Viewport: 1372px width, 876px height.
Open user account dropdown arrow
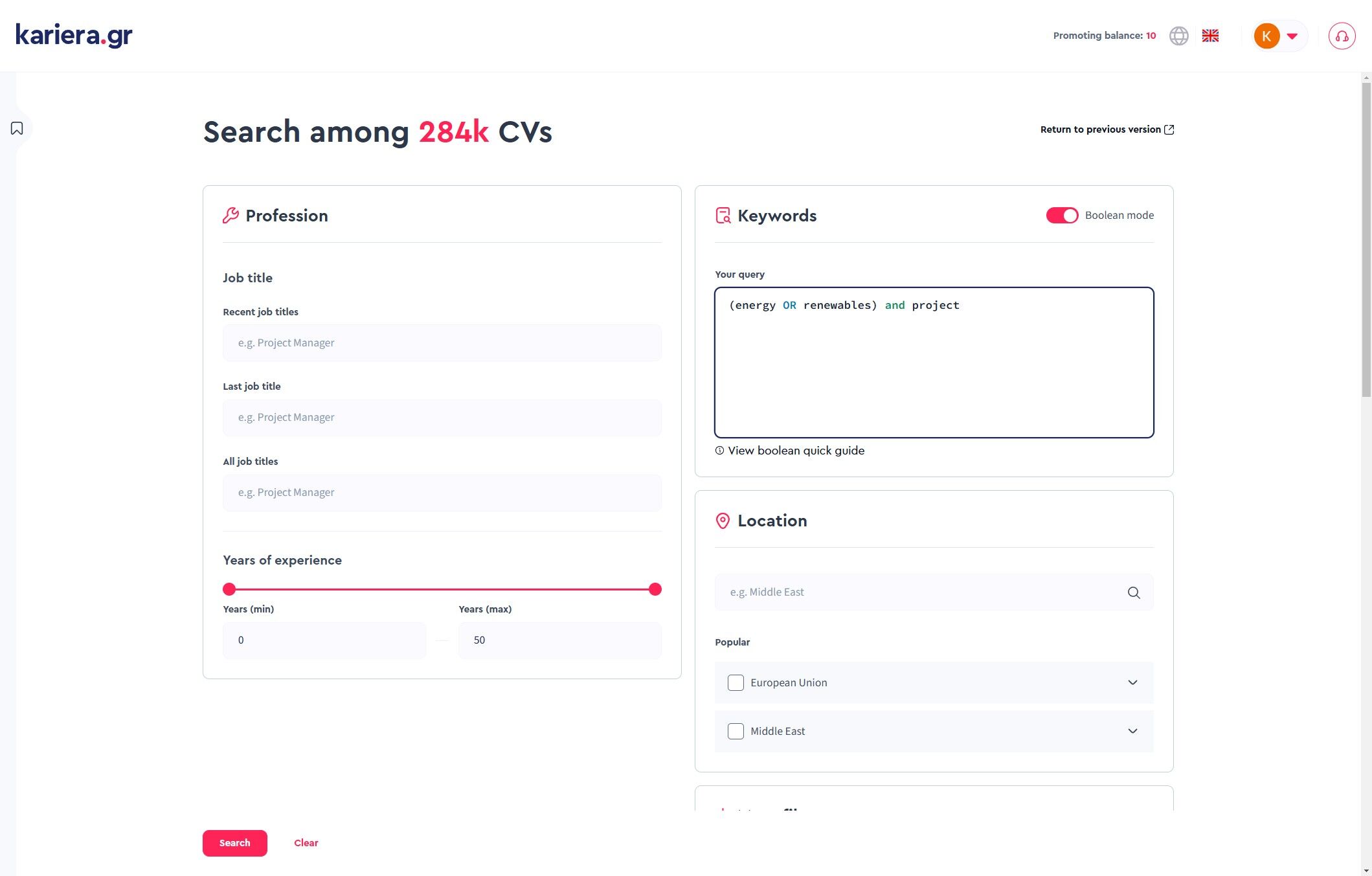point(1292,36)
